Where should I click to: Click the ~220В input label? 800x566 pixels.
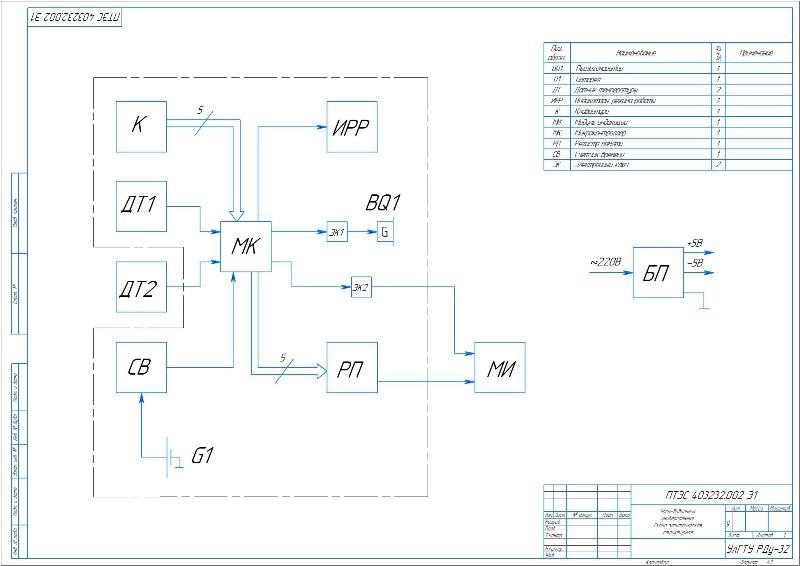click(x=606, y=262)
